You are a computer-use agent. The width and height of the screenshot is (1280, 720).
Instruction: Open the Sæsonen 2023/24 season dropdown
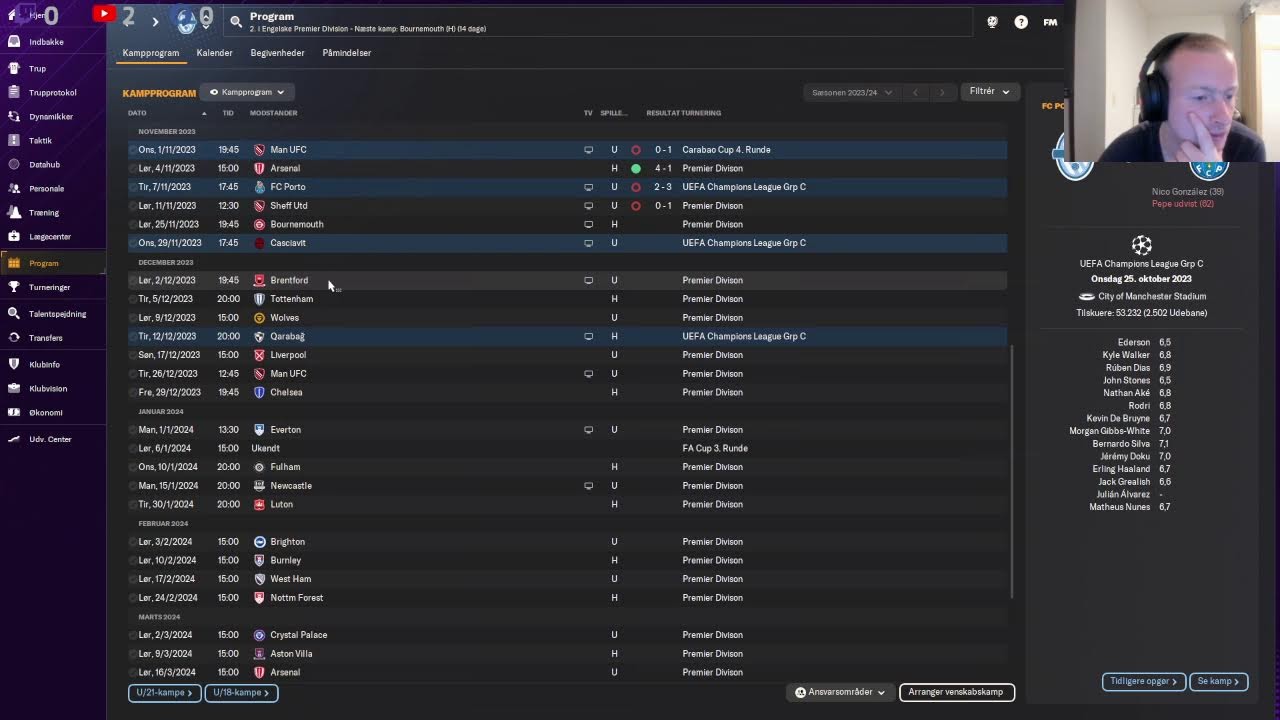851,92
